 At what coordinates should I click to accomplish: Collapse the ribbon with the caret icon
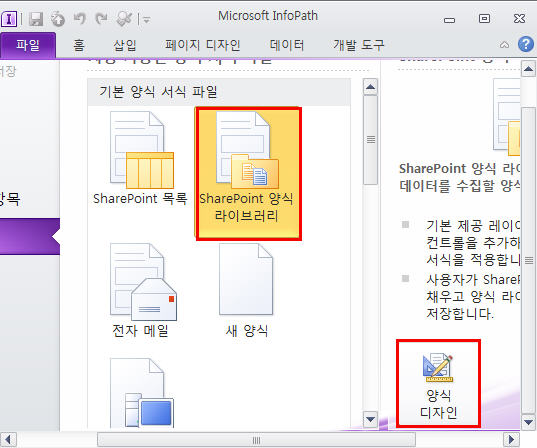[x=504, y=45]
